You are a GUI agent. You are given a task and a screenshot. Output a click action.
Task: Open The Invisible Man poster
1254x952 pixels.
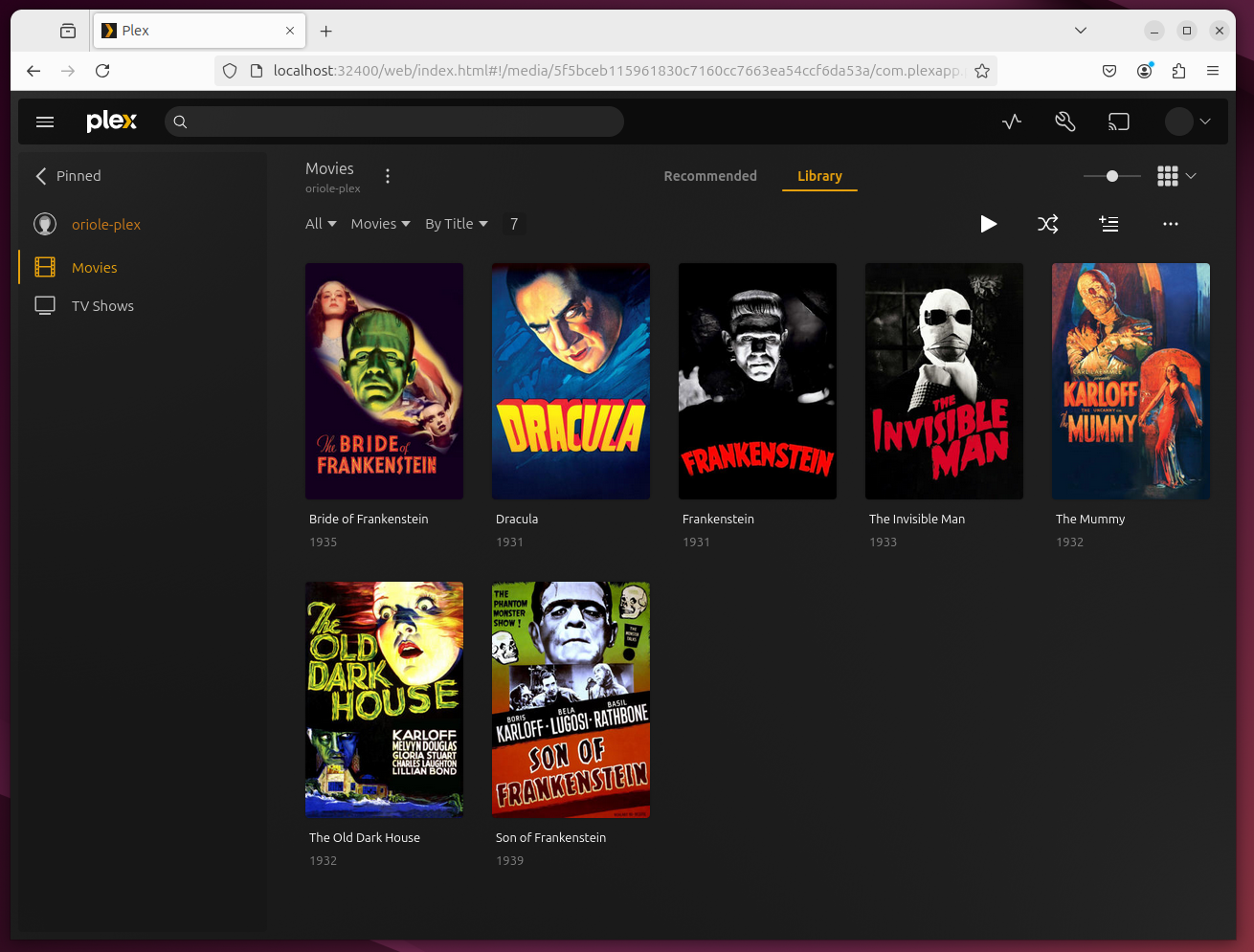tap(944, 381)
